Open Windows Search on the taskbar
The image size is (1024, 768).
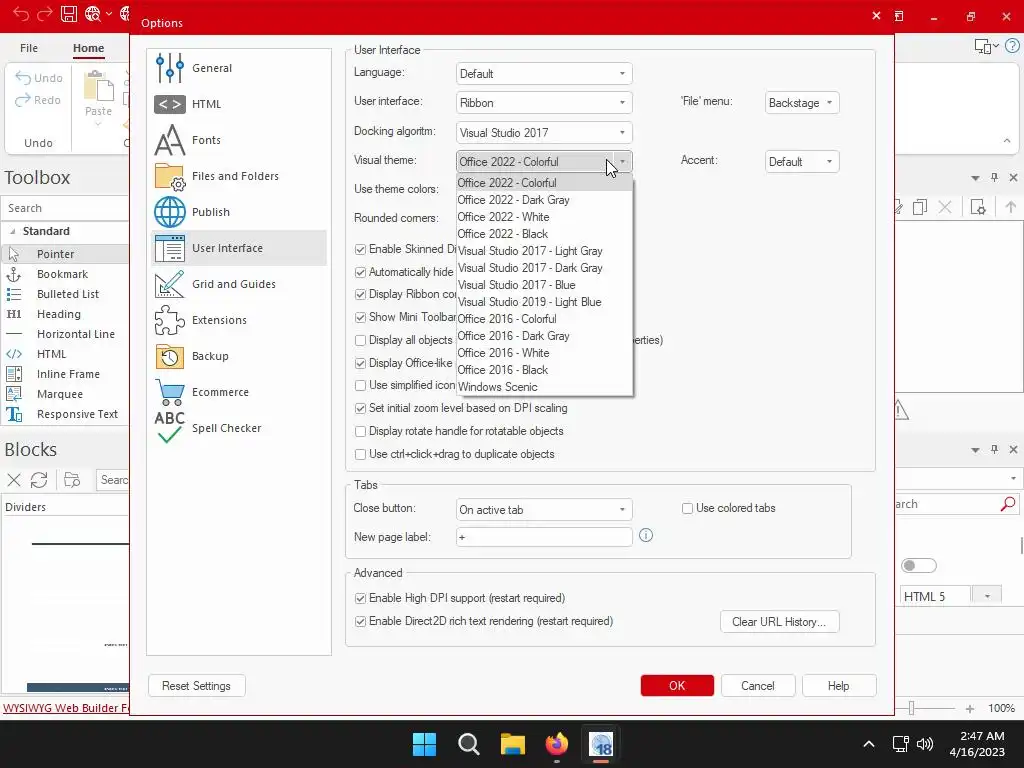point(469,744)
